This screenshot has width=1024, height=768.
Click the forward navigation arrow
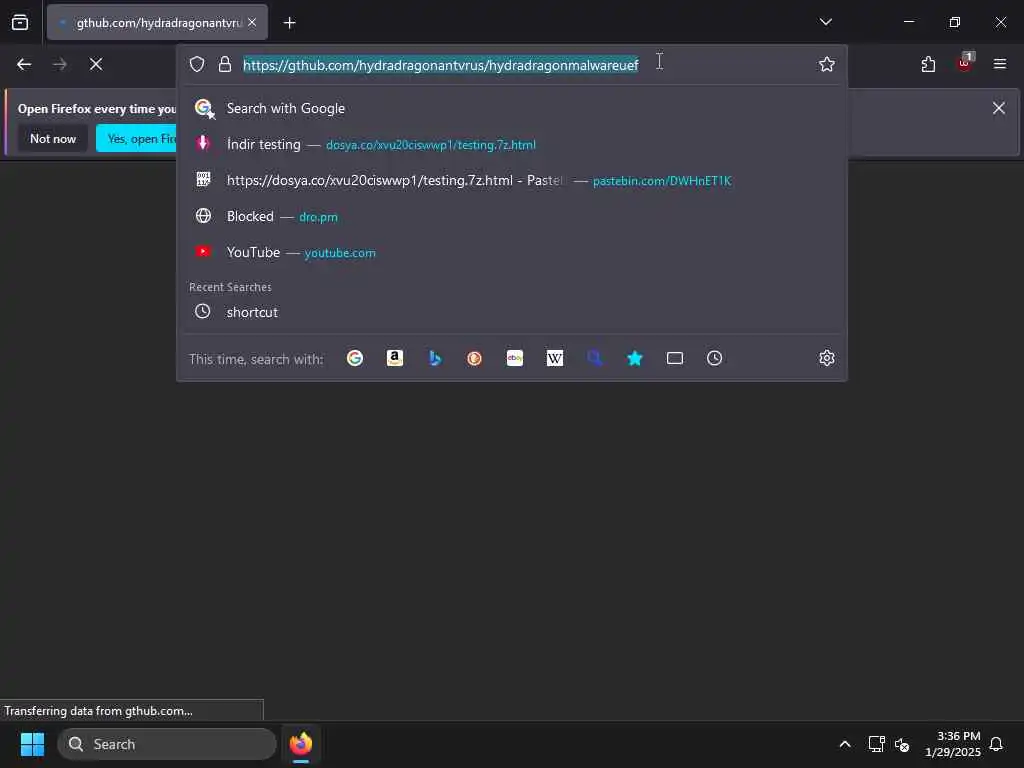point(60,64)
